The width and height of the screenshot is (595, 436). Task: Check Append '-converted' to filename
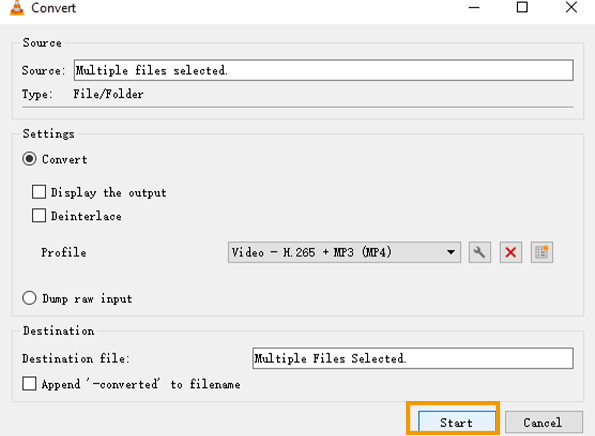coord(29,384)
